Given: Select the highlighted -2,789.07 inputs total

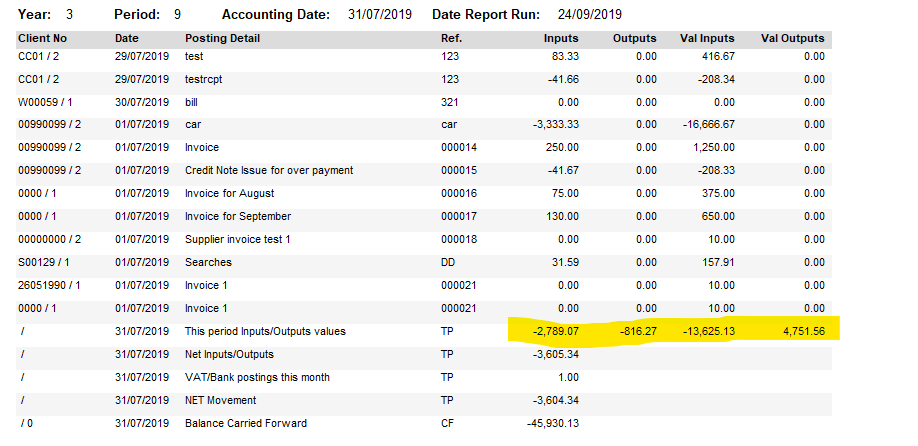Looking at the screenshot, I should [556, 331].
